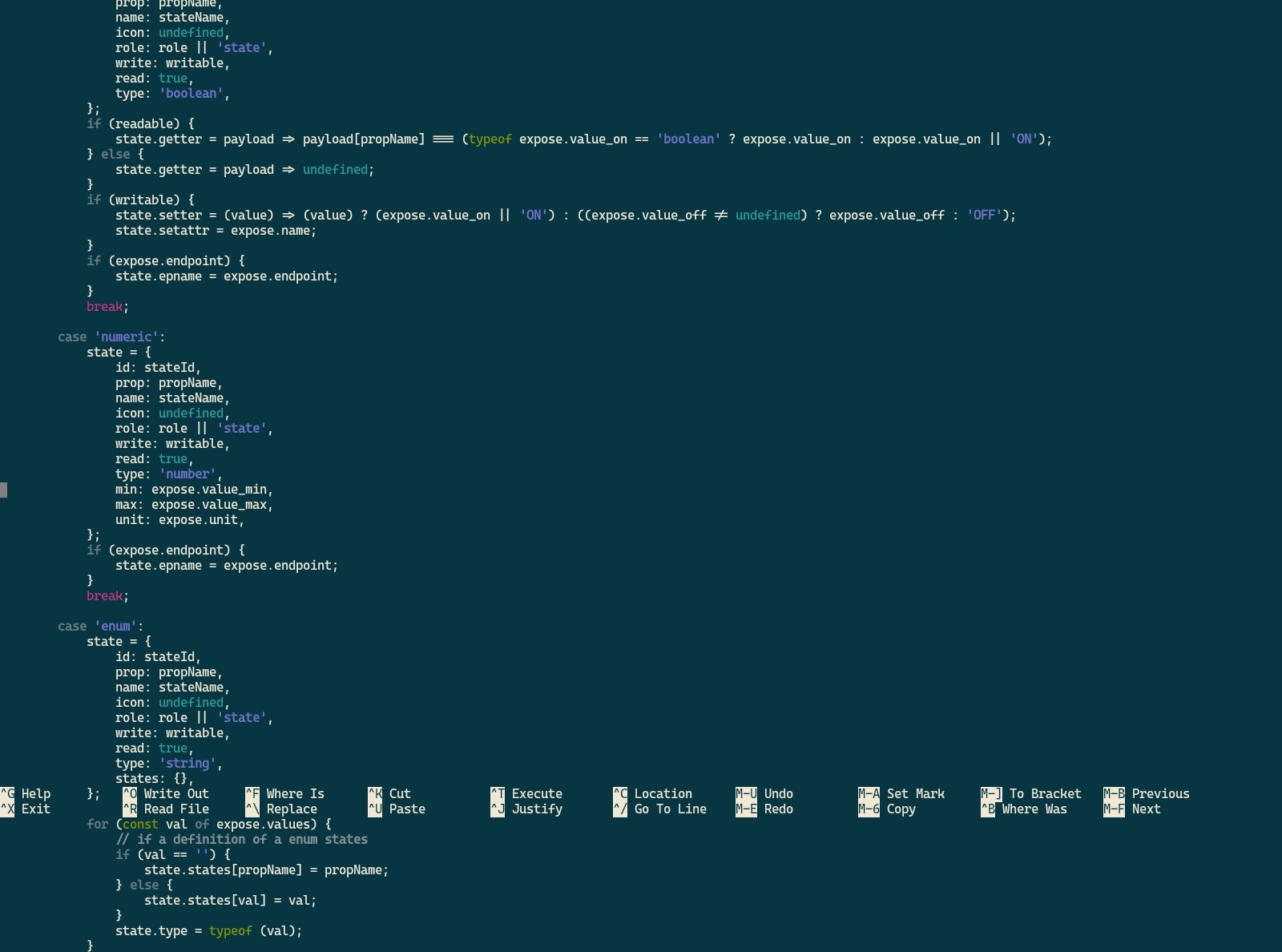Click the "state.states[val] = val;" line

(230, 901)
